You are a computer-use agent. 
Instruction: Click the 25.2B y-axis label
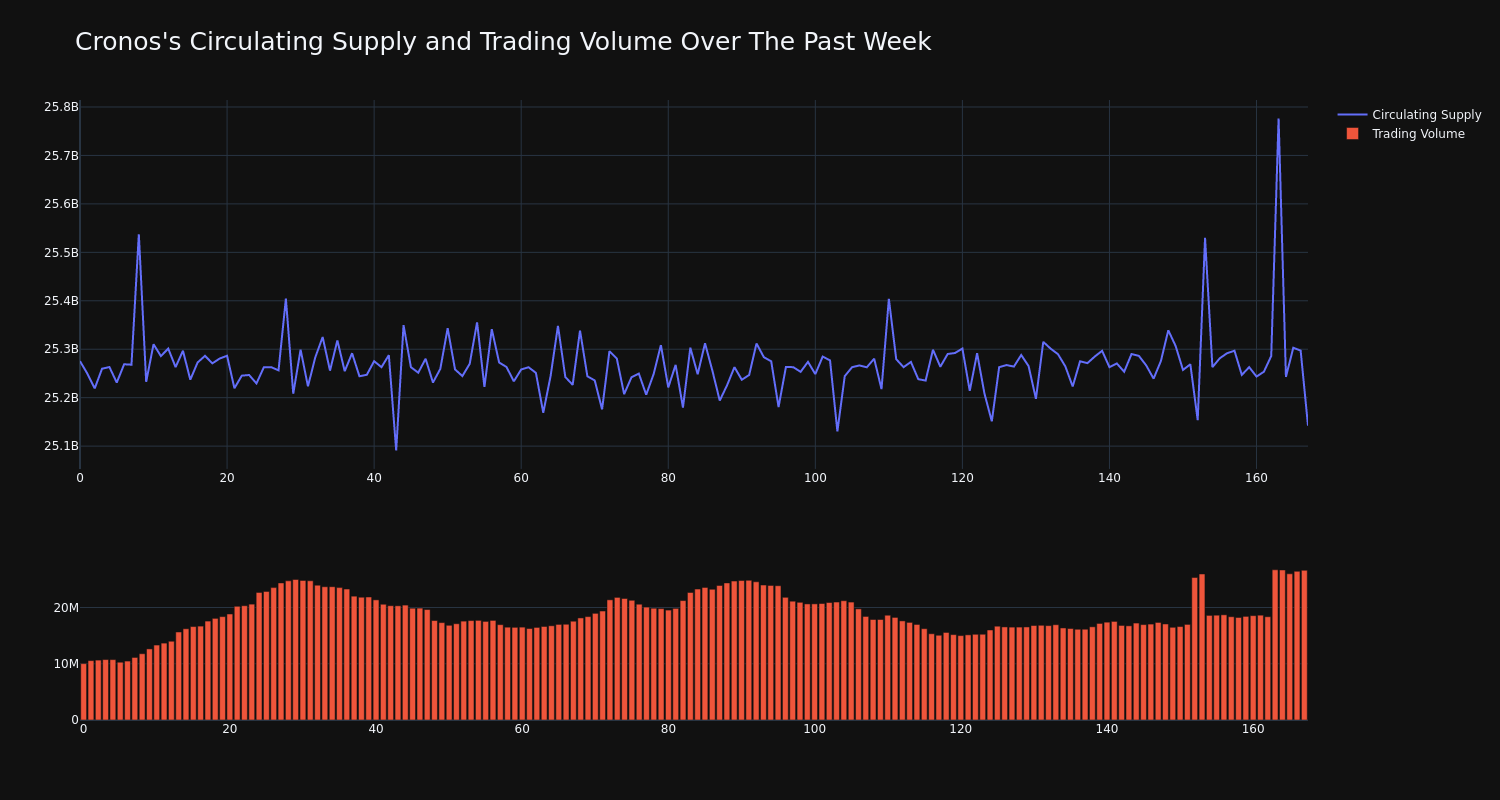(x=61, y=398)
